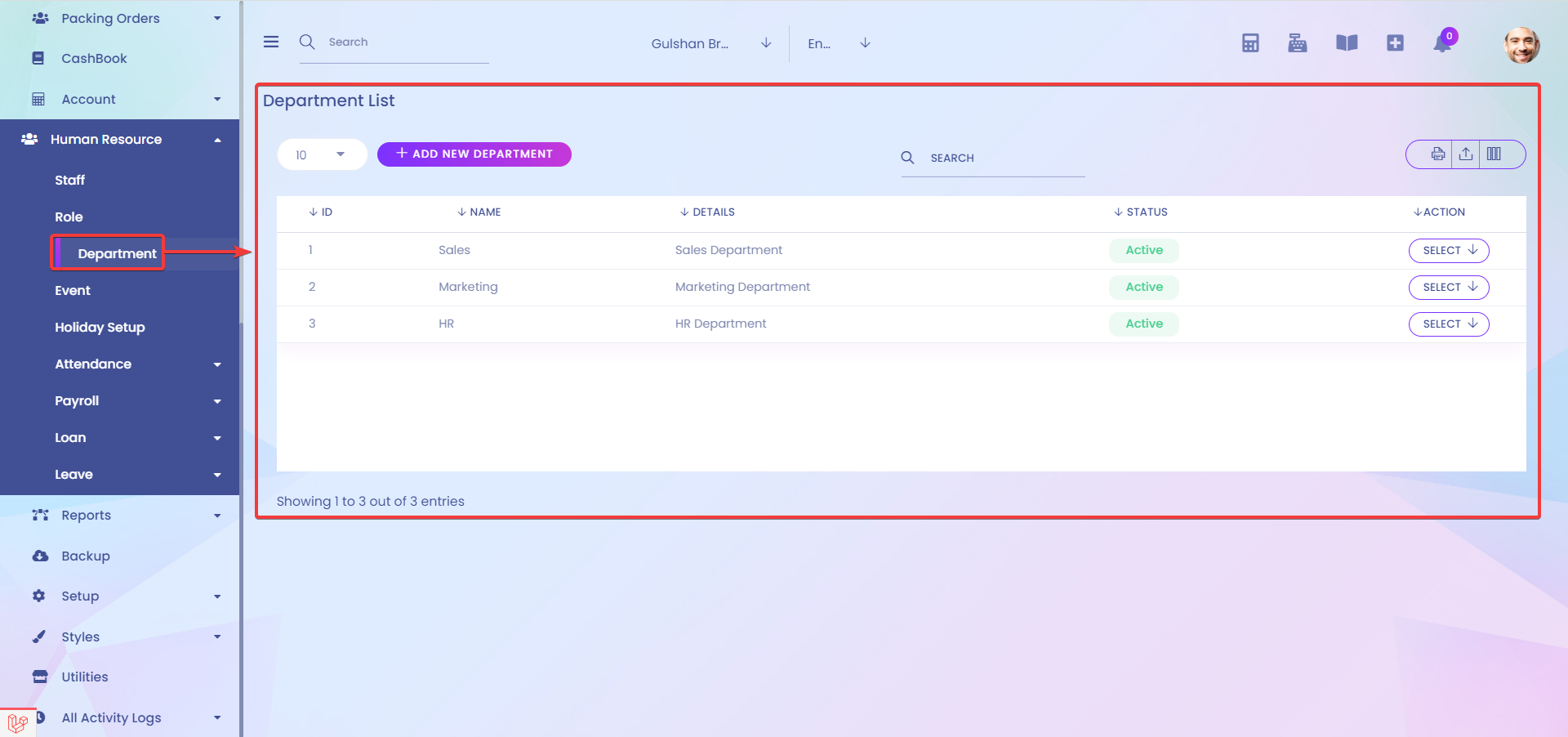Image resolution: width=1568 pixels, height=737 pixels.
Task: Open the user profile avatar
Action: pyautogui.click(x=1521, y=45)
